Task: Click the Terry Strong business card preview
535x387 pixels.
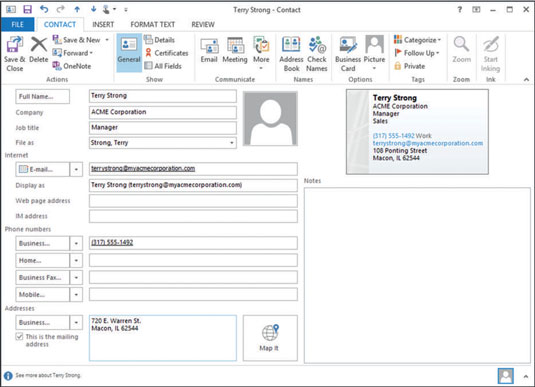Action: (417, 132)
